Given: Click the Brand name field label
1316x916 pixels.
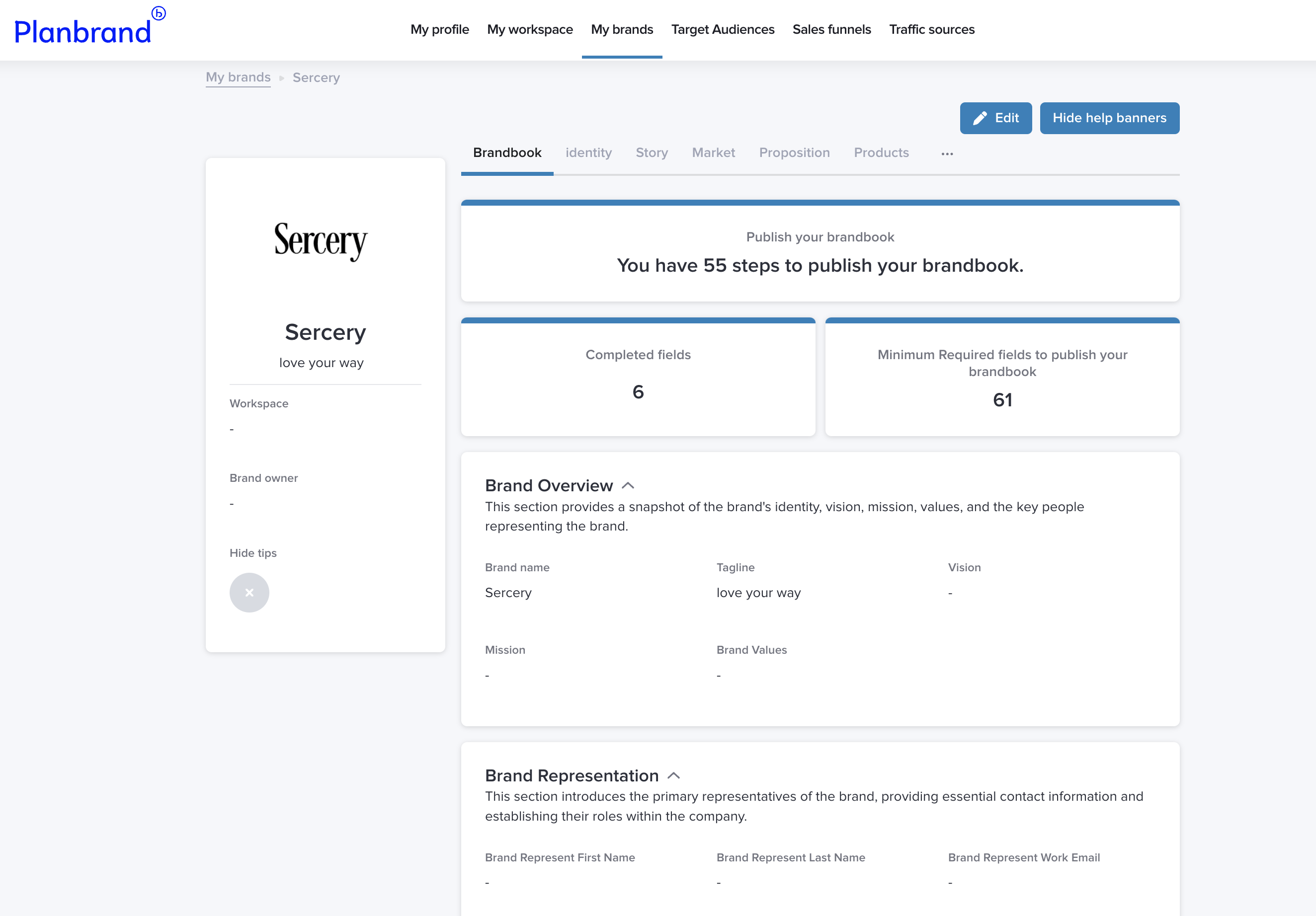Looking at the screenshot, I should 517,567.
